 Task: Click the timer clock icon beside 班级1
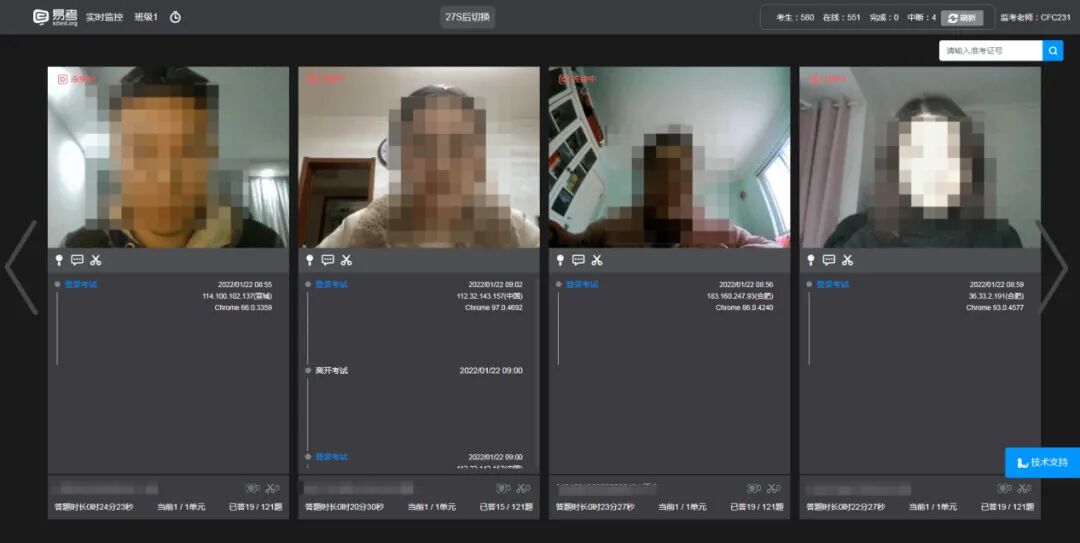(175, 17)
